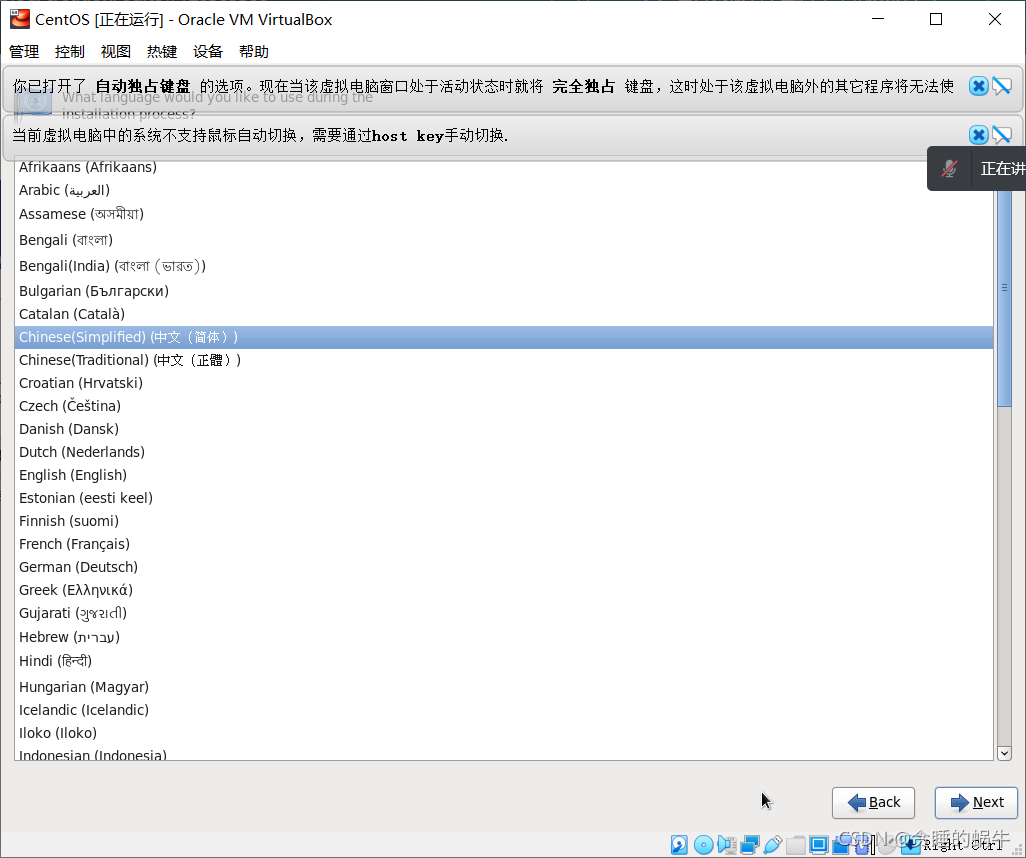
Task: Open the 设备 menu
Action: [x=208, y=52]
